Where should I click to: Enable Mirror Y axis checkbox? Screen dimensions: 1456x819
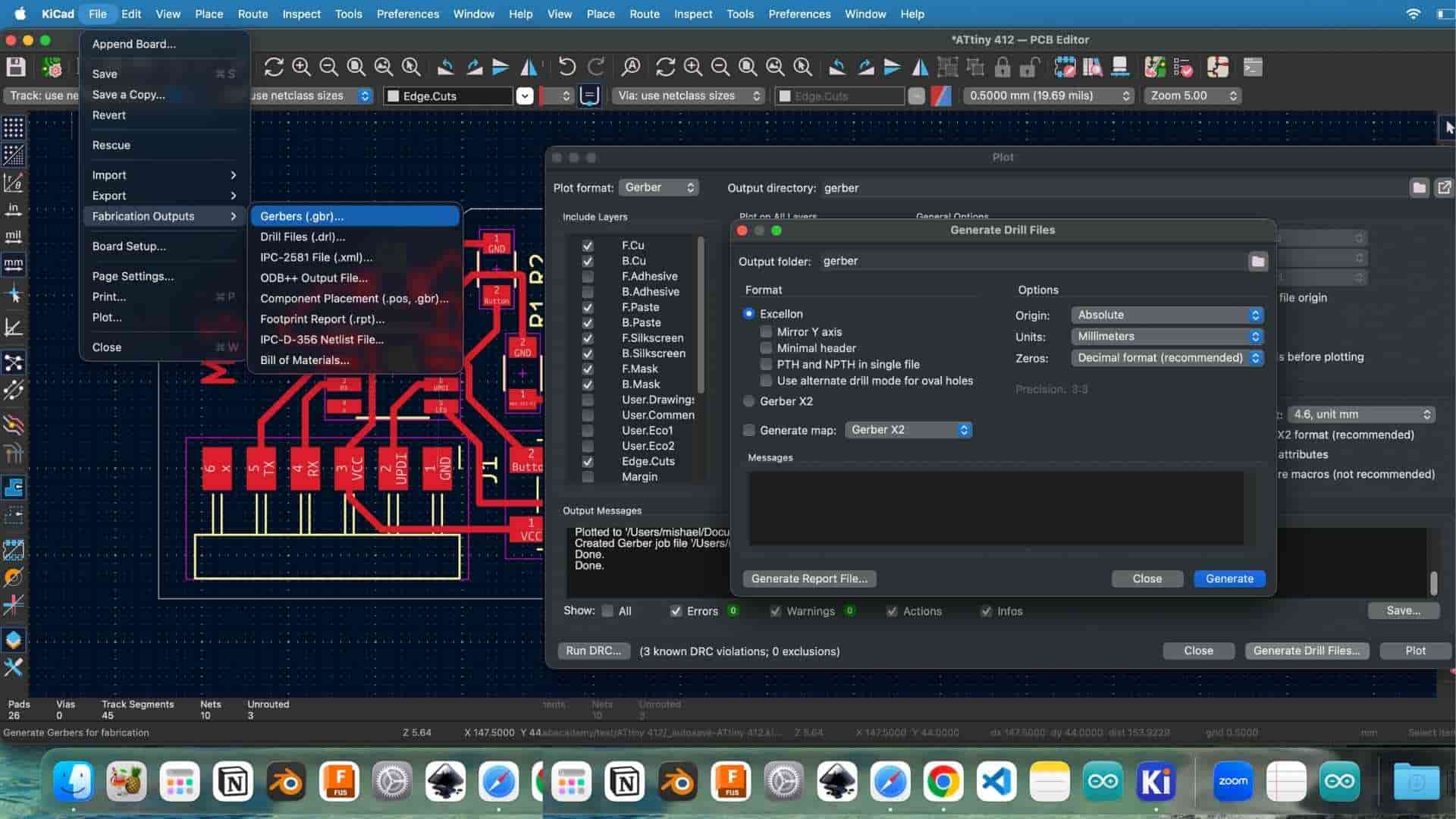tap(767, 331)
